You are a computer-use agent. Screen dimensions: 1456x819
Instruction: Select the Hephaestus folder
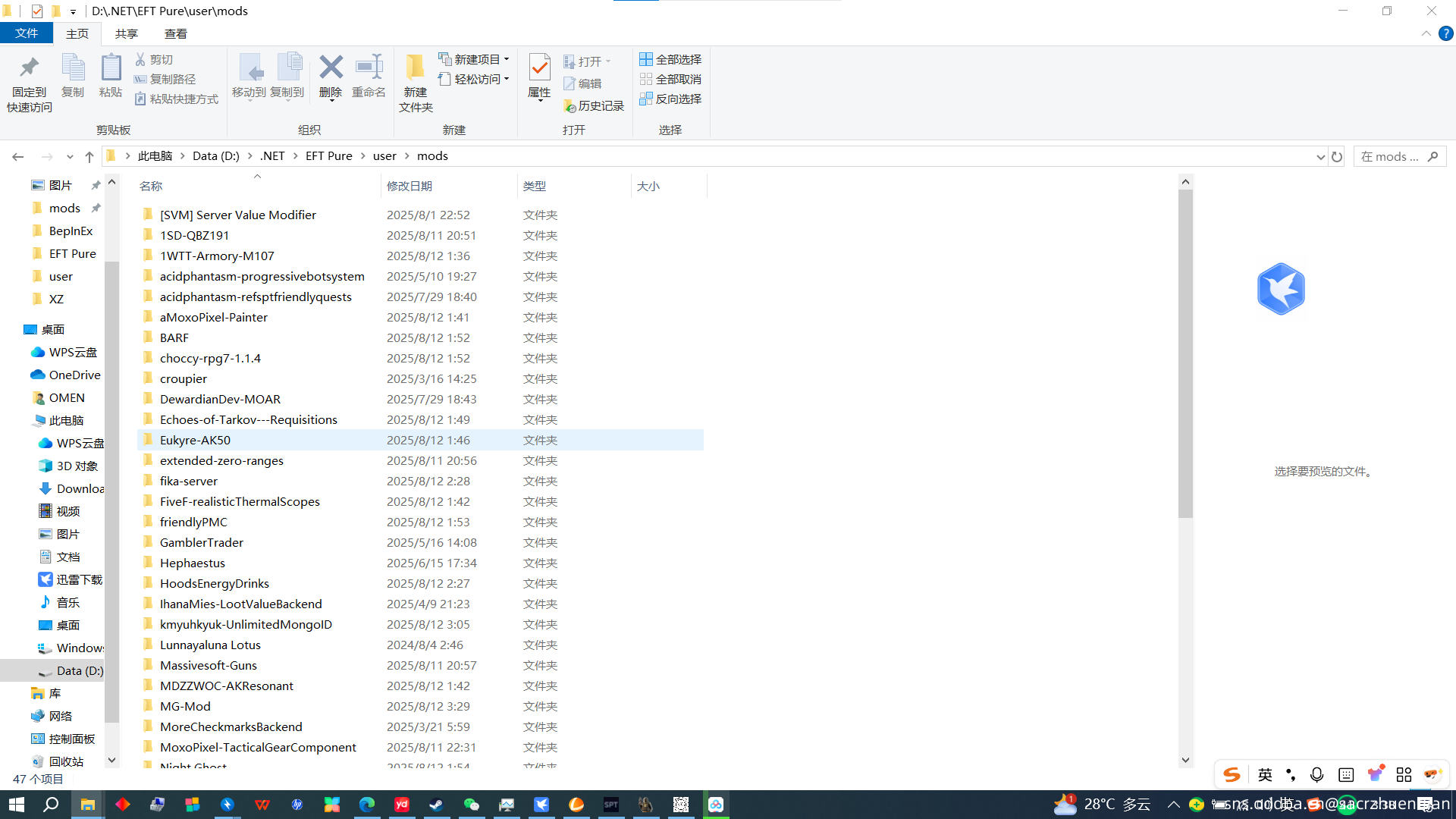coord(420,563)
